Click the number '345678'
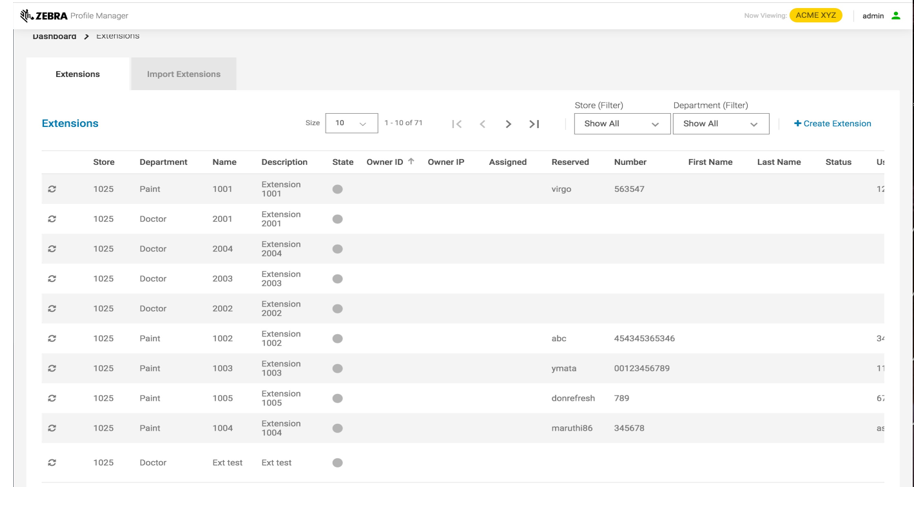The width and height of the screenshot is (917, 507). click(629, 427)
